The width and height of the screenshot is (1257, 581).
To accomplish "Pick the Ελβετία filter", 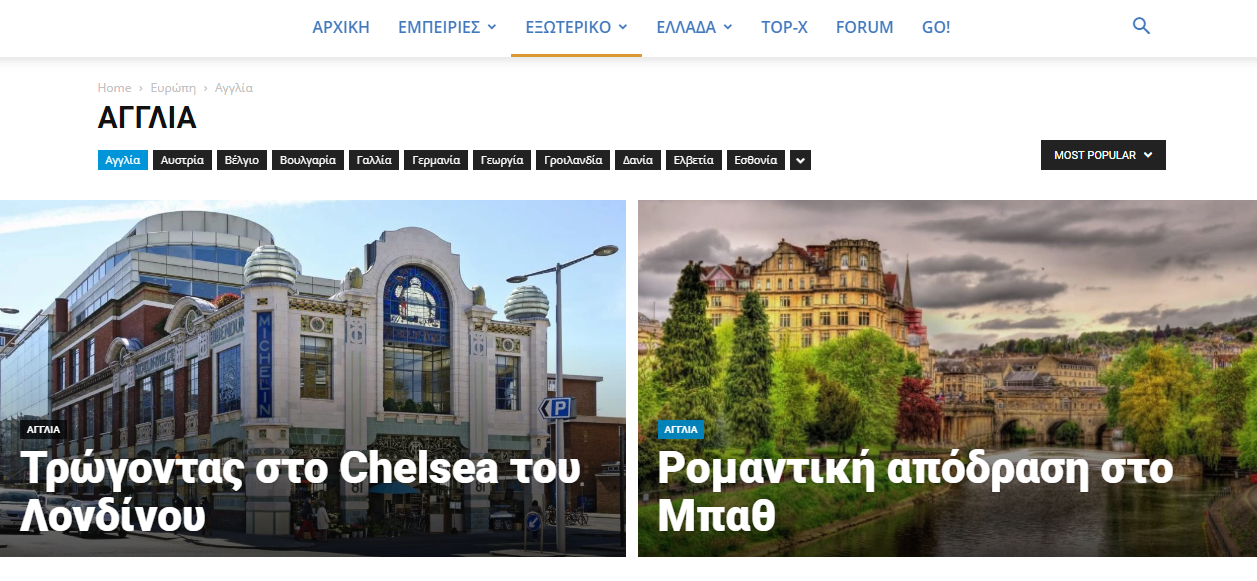I will point(693,160).
